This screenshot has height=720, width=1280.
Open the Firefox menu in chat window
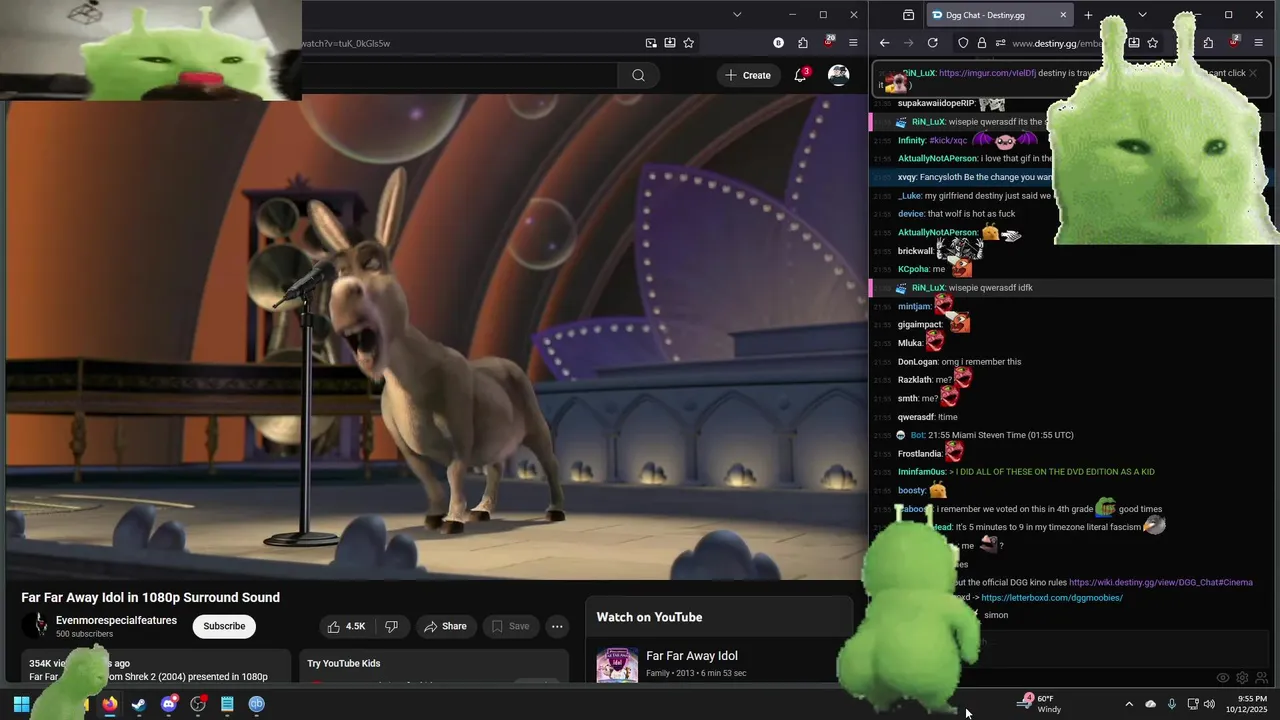(1258, 43)
